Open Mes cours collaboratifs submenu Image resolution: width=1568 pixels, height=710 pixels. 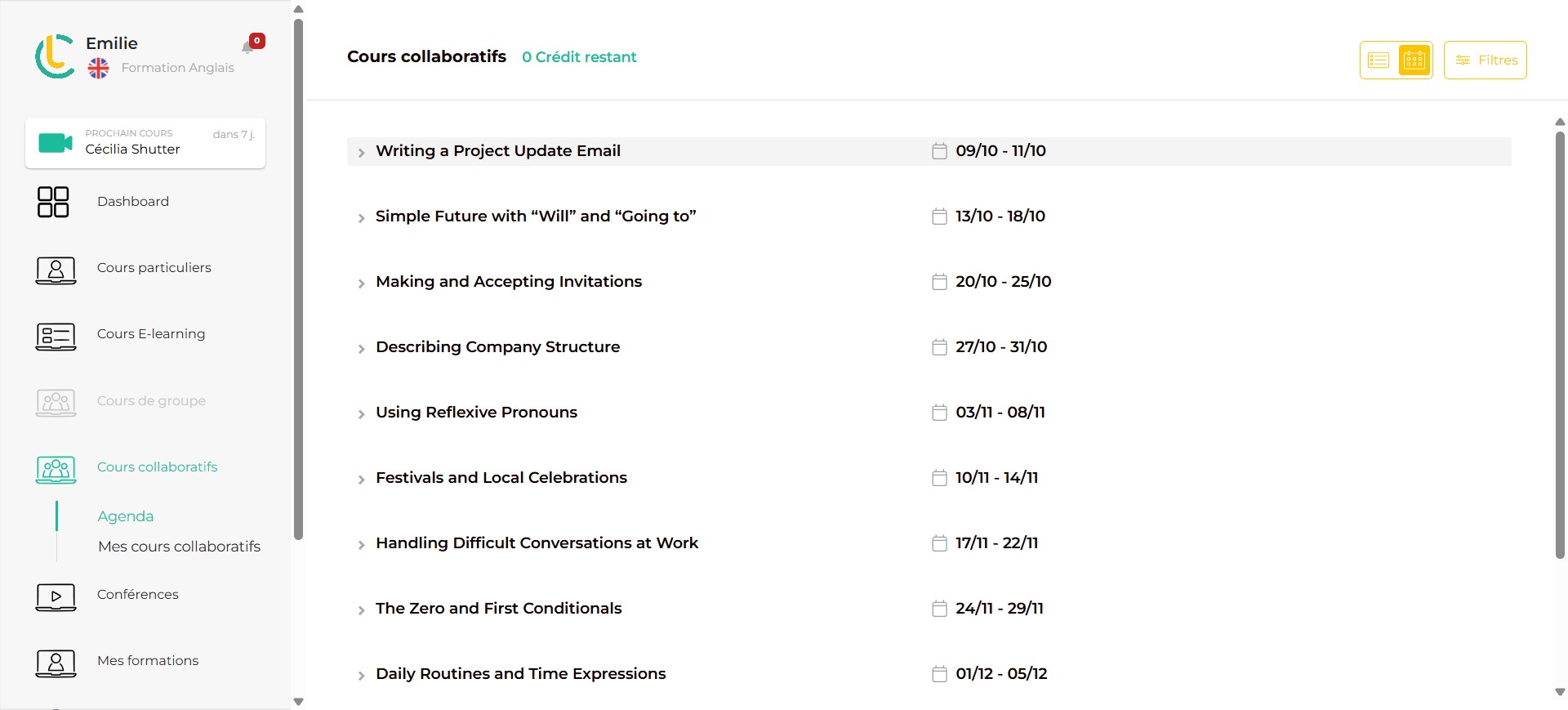tap(179, 547)
